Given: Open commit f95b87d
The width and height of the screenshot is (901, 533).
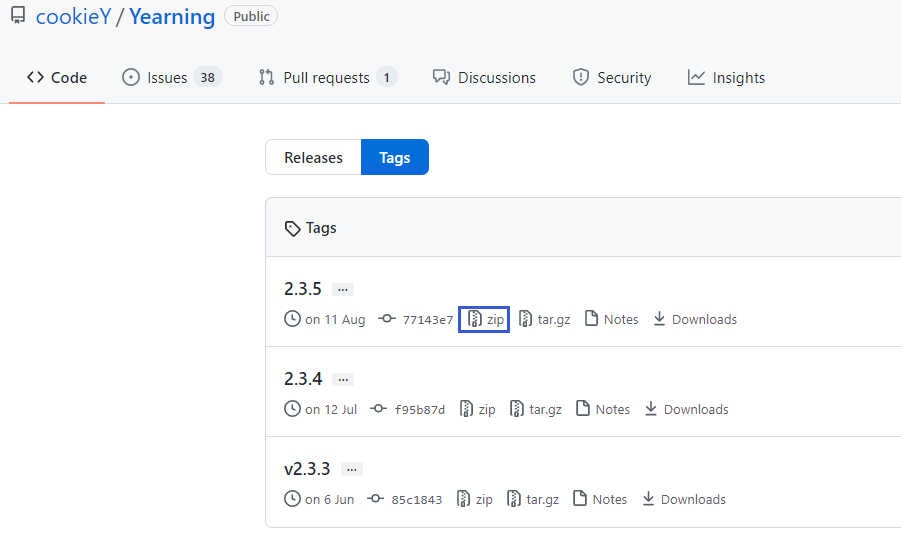Looking at the screenshot, I should (419, 410).
